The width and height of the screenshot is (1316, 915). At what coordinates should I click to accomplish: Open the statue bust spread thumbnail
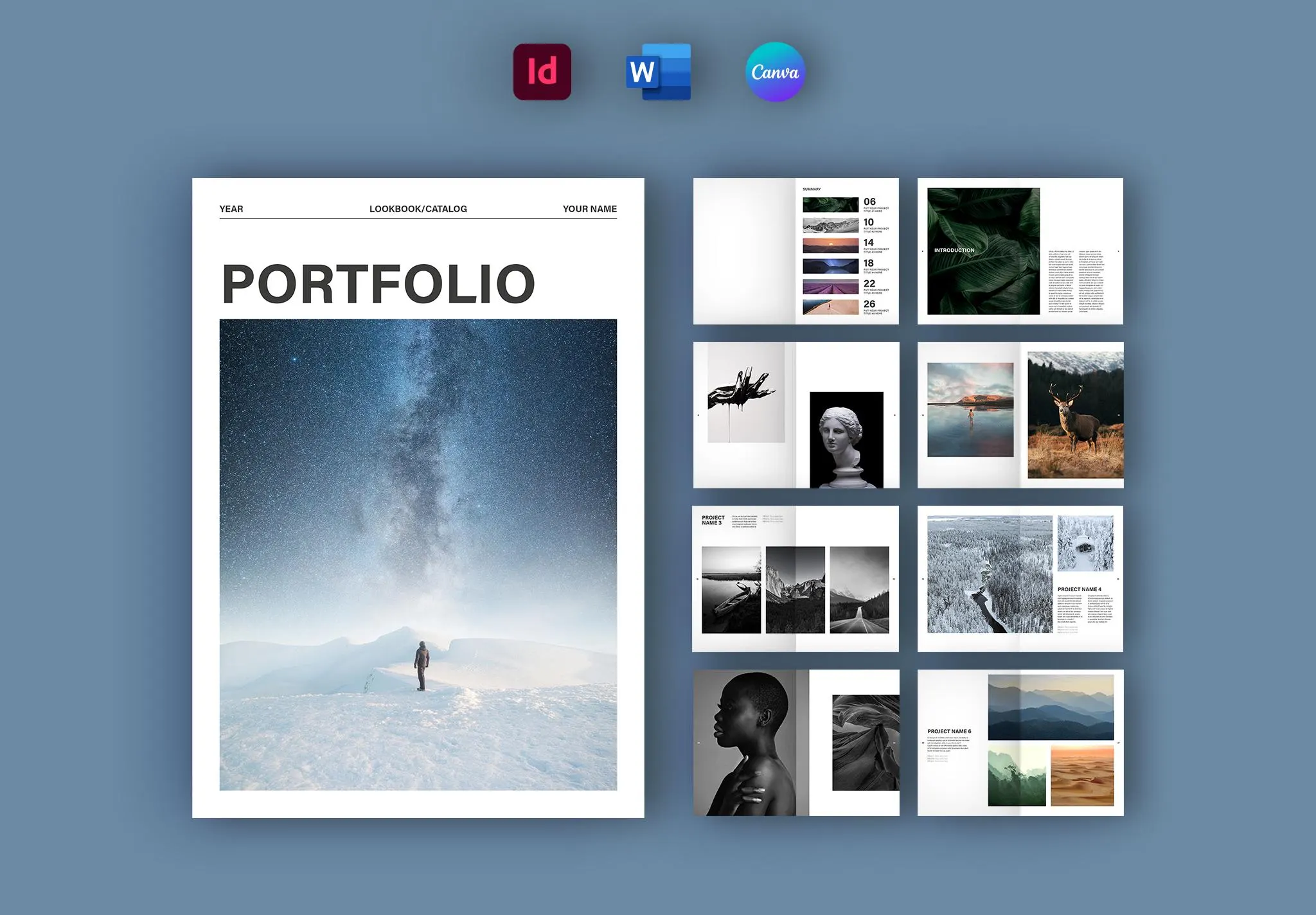[x=796, y=415]
